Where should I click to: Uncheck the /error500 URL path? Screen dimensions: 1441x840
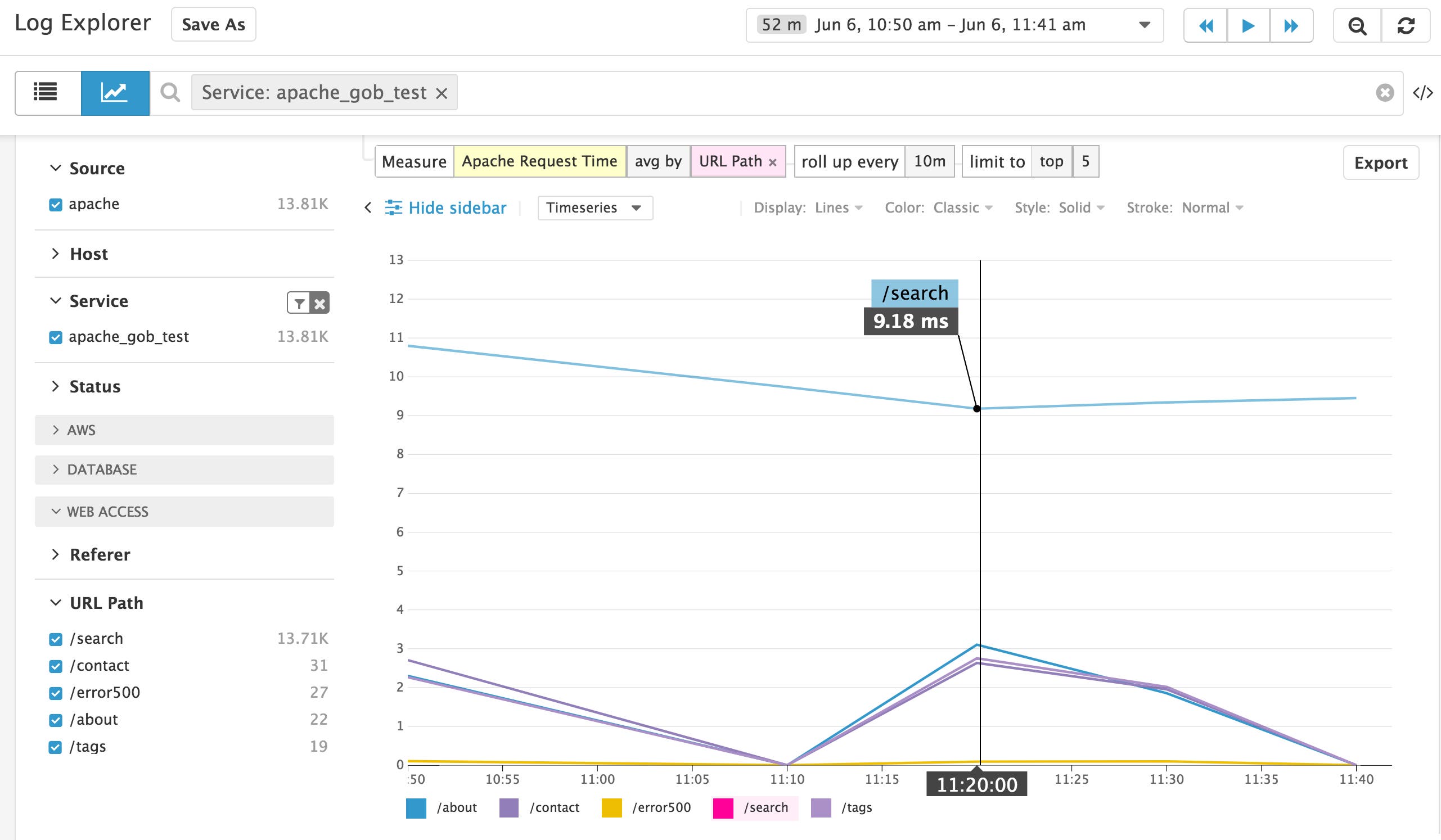pyautogui.click(x=55, y=693)
